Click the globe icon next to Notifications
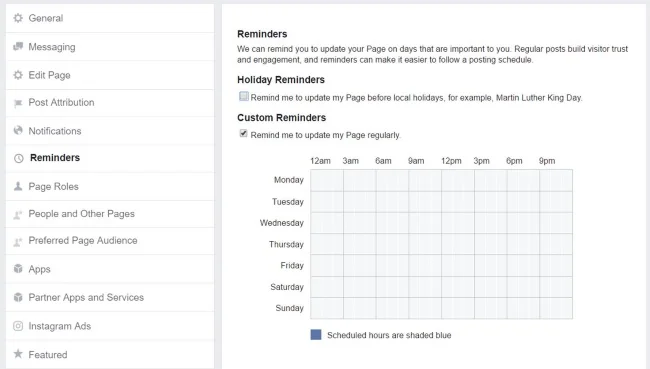The height and width of the screenshot is (369, 650). (18, 130)
